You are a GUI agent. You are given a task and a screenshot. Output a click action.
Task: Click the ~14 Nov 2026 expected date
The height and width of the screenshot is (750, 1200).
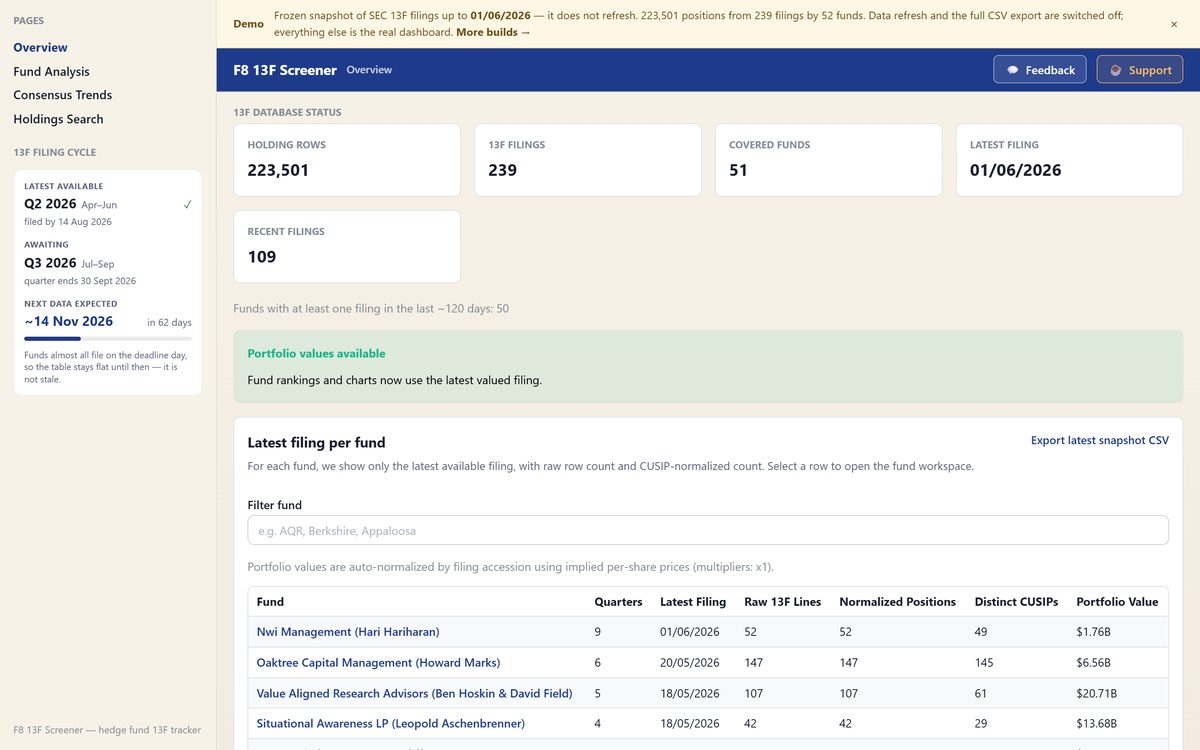(x=68, y=321)
